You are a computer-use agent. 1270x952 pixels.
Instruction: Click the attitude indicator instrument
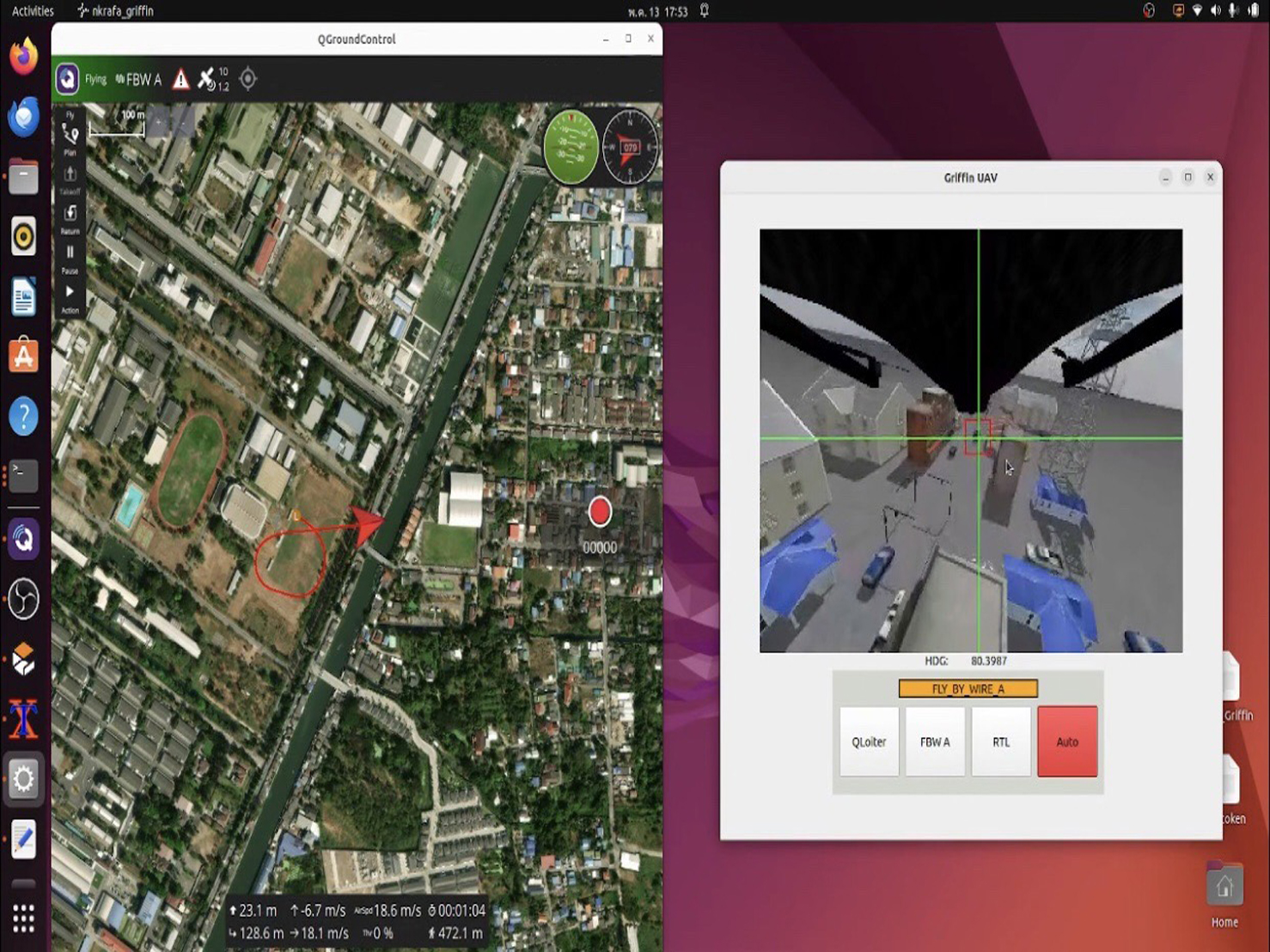click(x=571, y=147)
